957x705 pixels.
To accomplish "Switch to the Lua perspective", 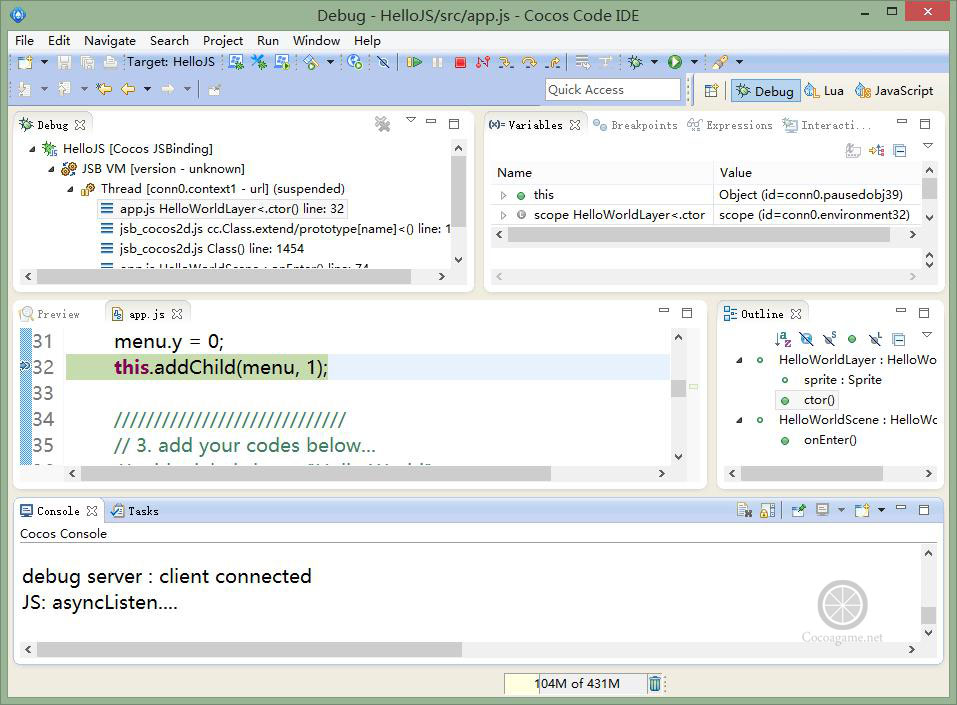I will pos(823,91).
